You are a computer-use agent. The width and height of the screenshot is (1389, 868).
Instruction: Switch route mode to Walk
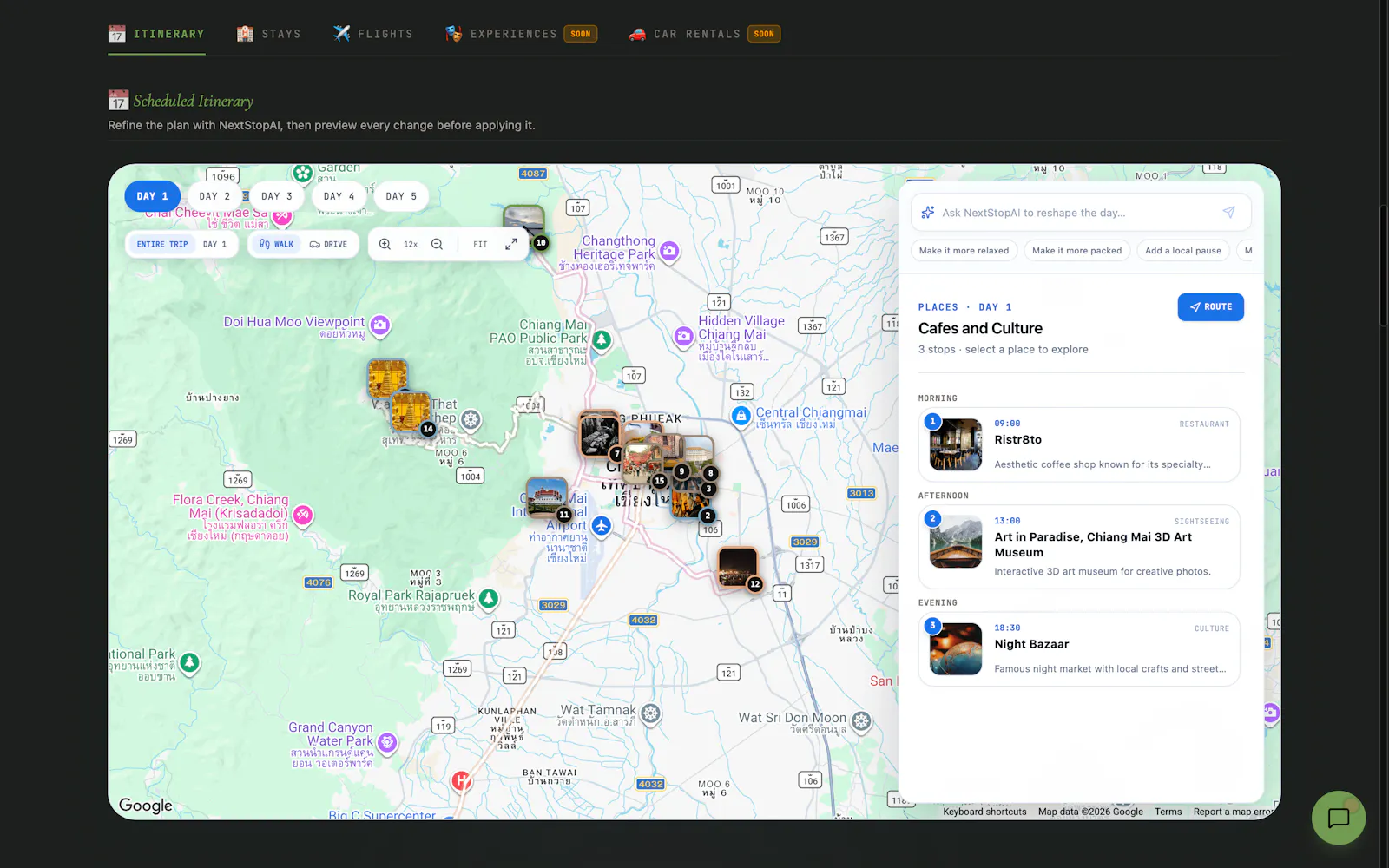click(276, 244)
